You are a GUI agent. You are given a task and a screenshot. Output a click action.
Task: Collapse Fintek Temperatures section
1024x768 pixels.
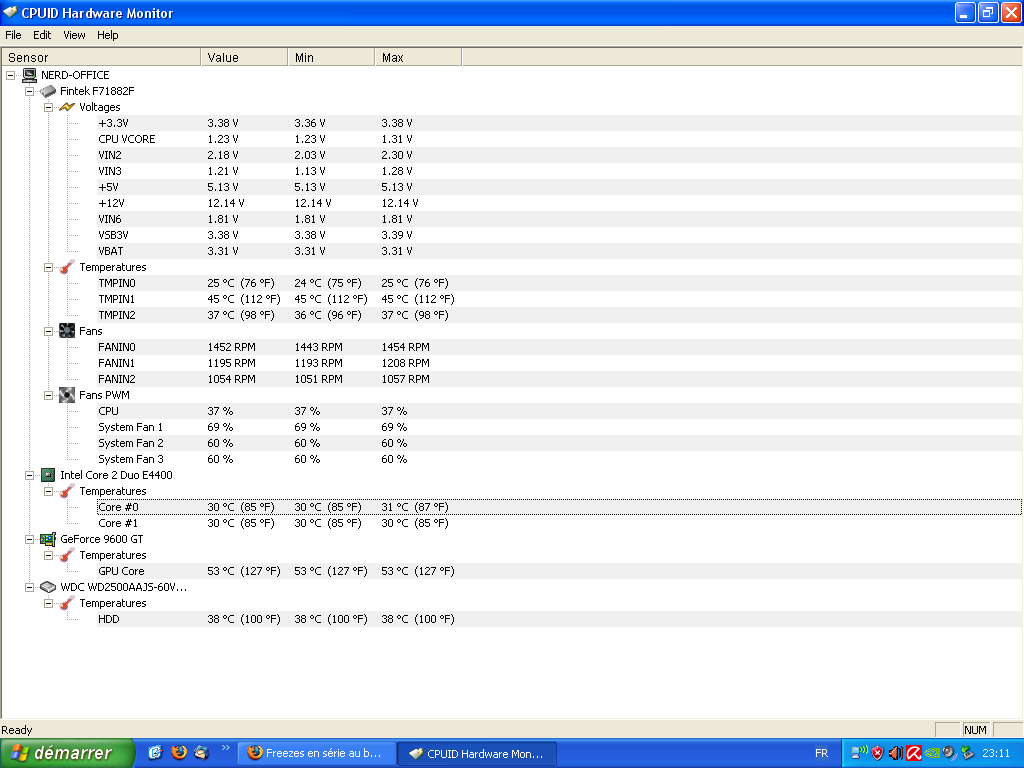pos(48,267)
